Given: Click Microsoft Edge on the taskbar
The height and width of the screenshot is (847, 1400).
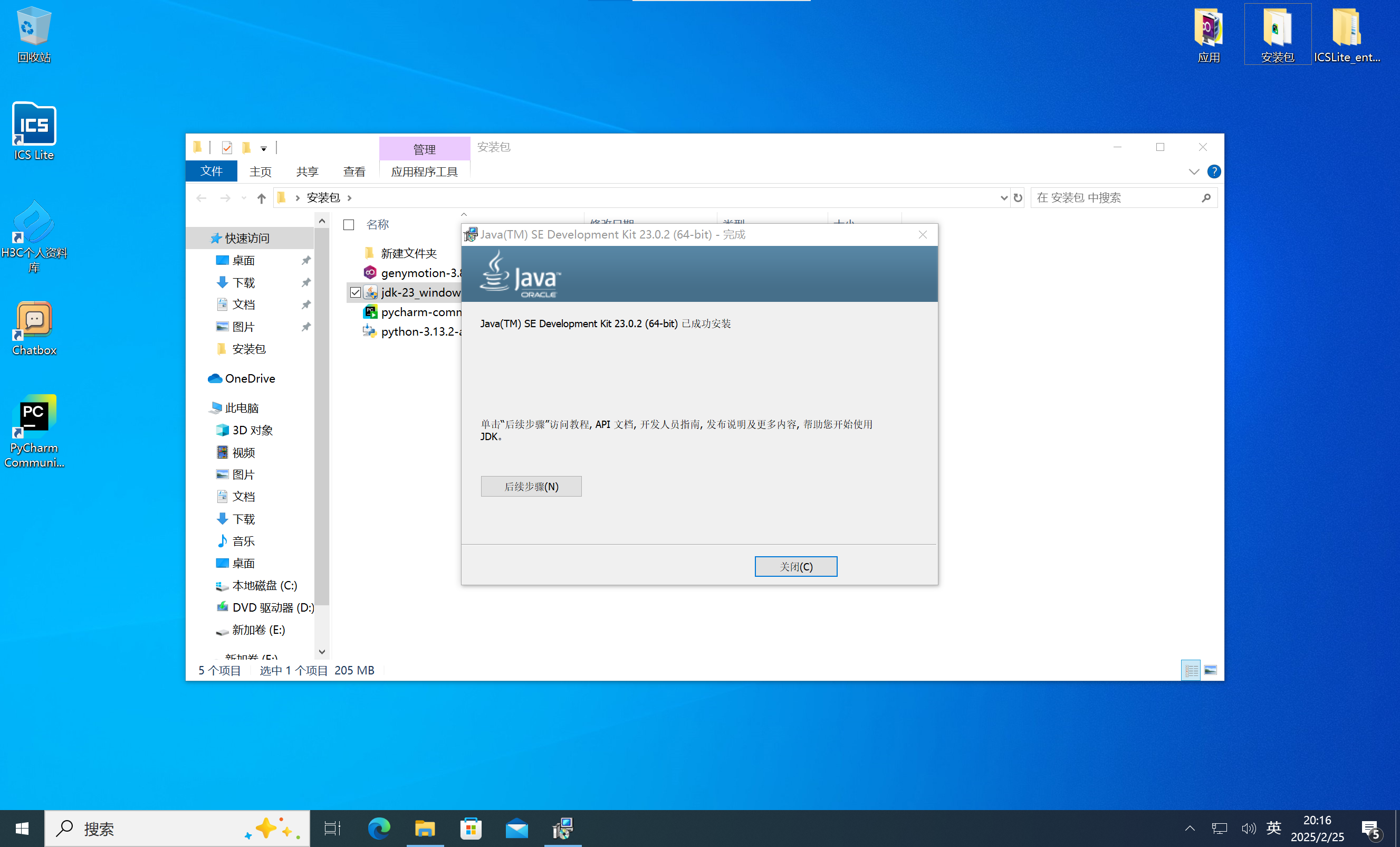Looking at the screenshot, I should 379,828.
